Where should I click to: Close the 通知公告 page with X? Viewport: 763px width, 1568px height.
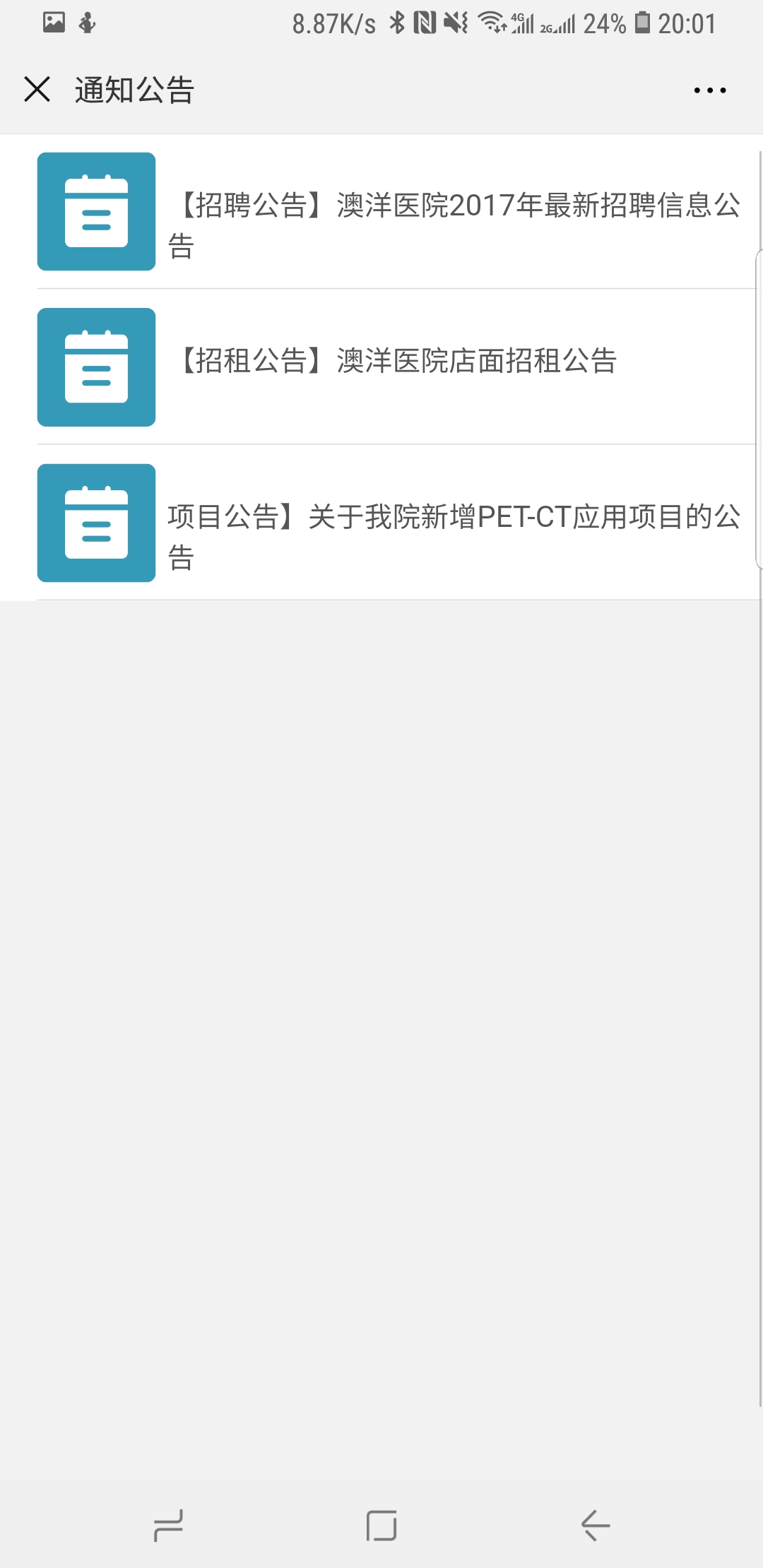(37, 90)
